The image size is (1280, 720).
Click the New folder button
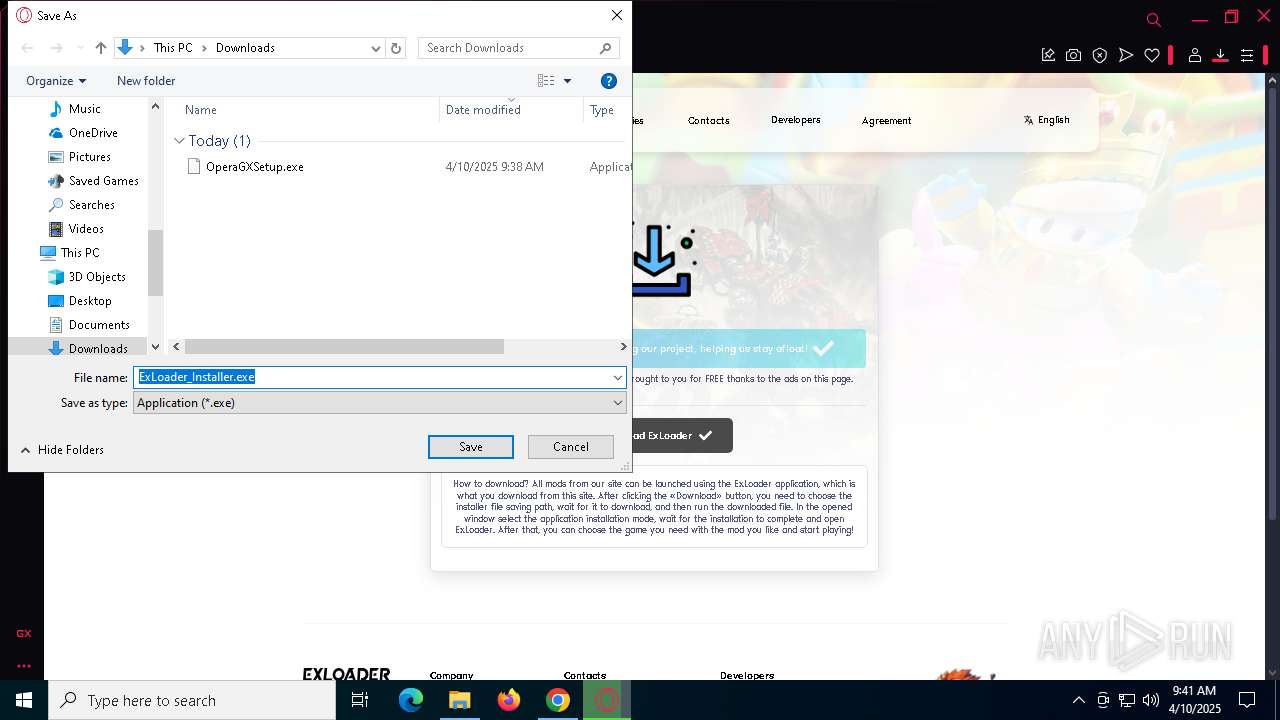(x=146, y=81)
